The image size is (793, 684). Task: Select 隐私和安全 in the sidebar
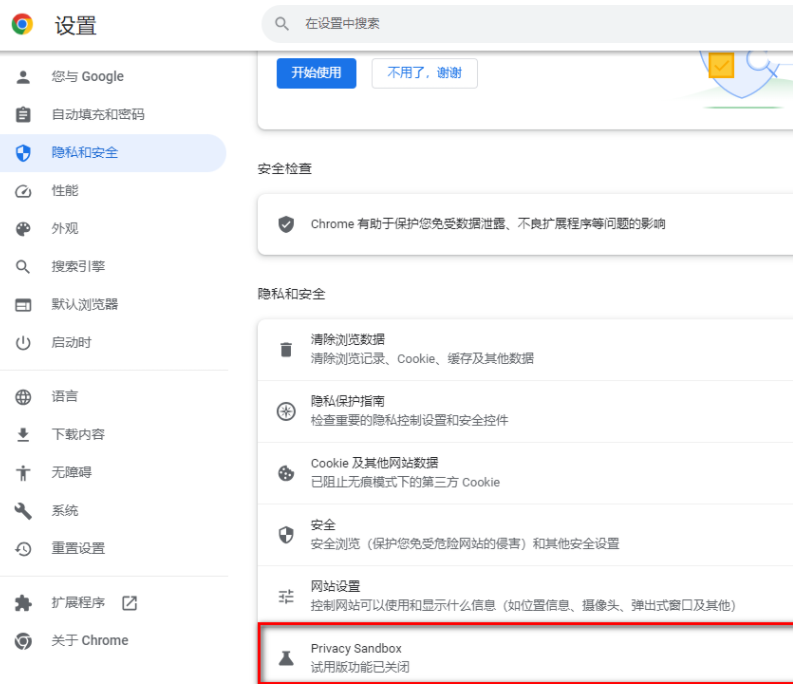[113, 153]
